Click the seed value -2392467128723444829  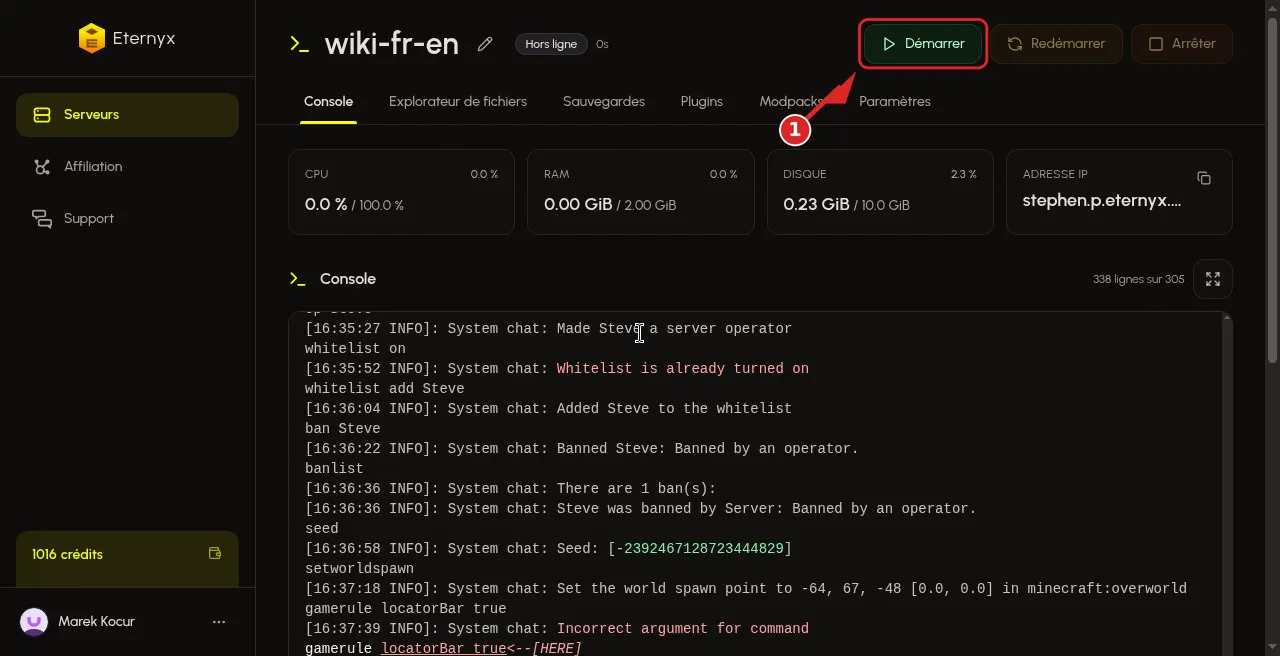699,549
